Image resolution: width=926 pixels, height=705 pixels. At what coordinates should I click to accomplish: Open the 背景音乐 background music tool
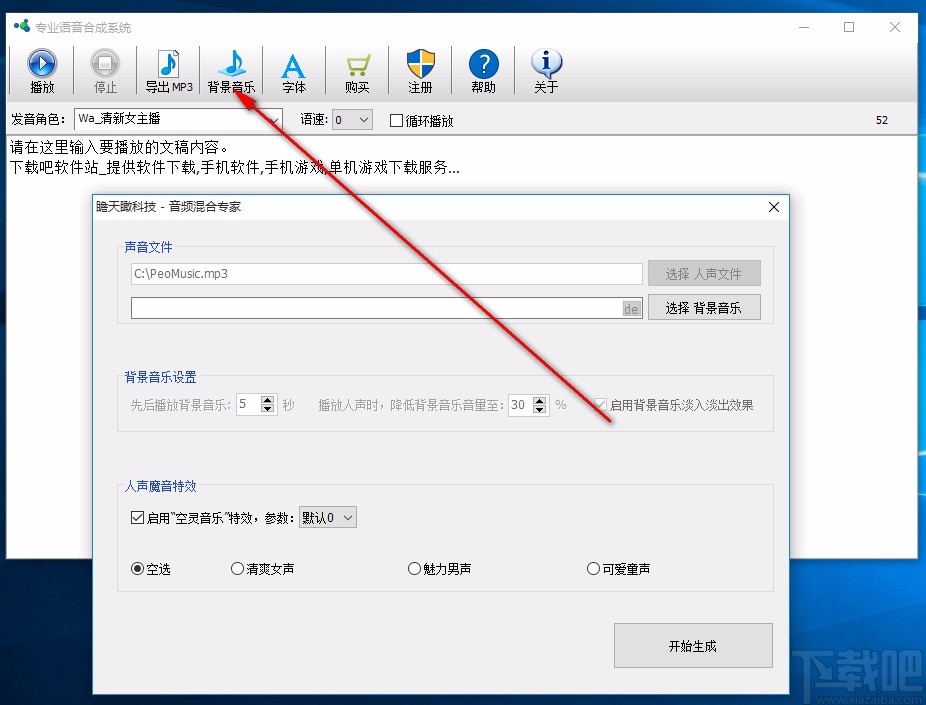[x=232, y=71]
